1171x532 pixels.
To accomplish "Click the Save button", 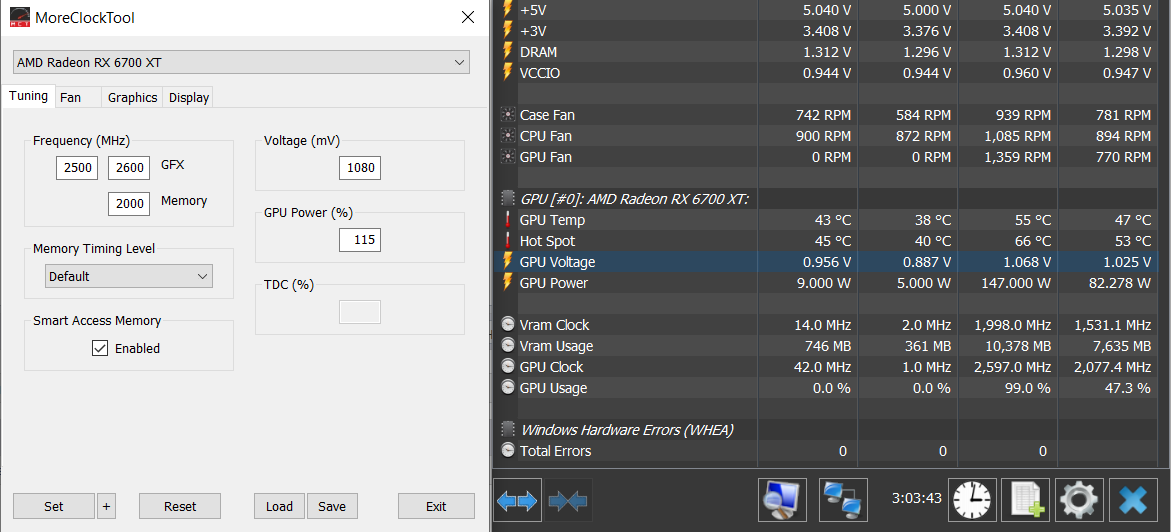I will pos(332,506).
